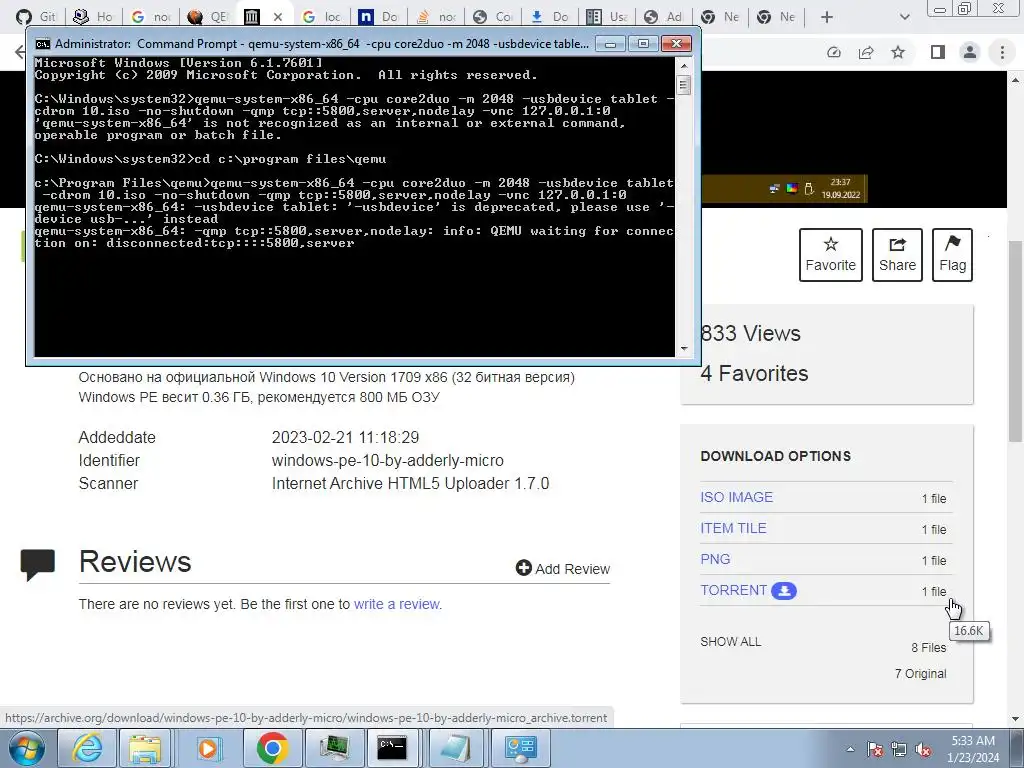
Task: Open Chrome three-dot menu
Action: [1002, 52]
